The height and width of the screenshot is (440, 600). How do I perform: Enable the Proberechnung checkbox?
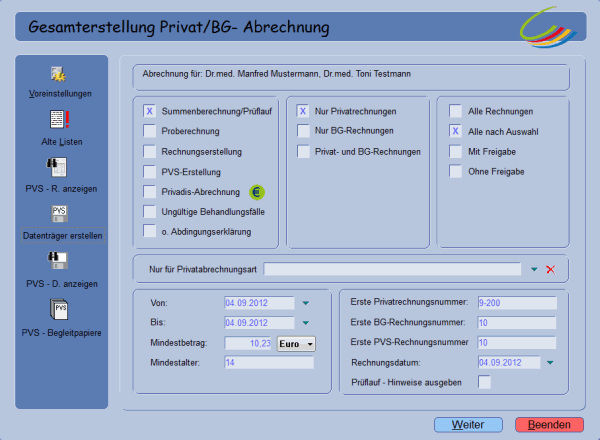point(150,131)
